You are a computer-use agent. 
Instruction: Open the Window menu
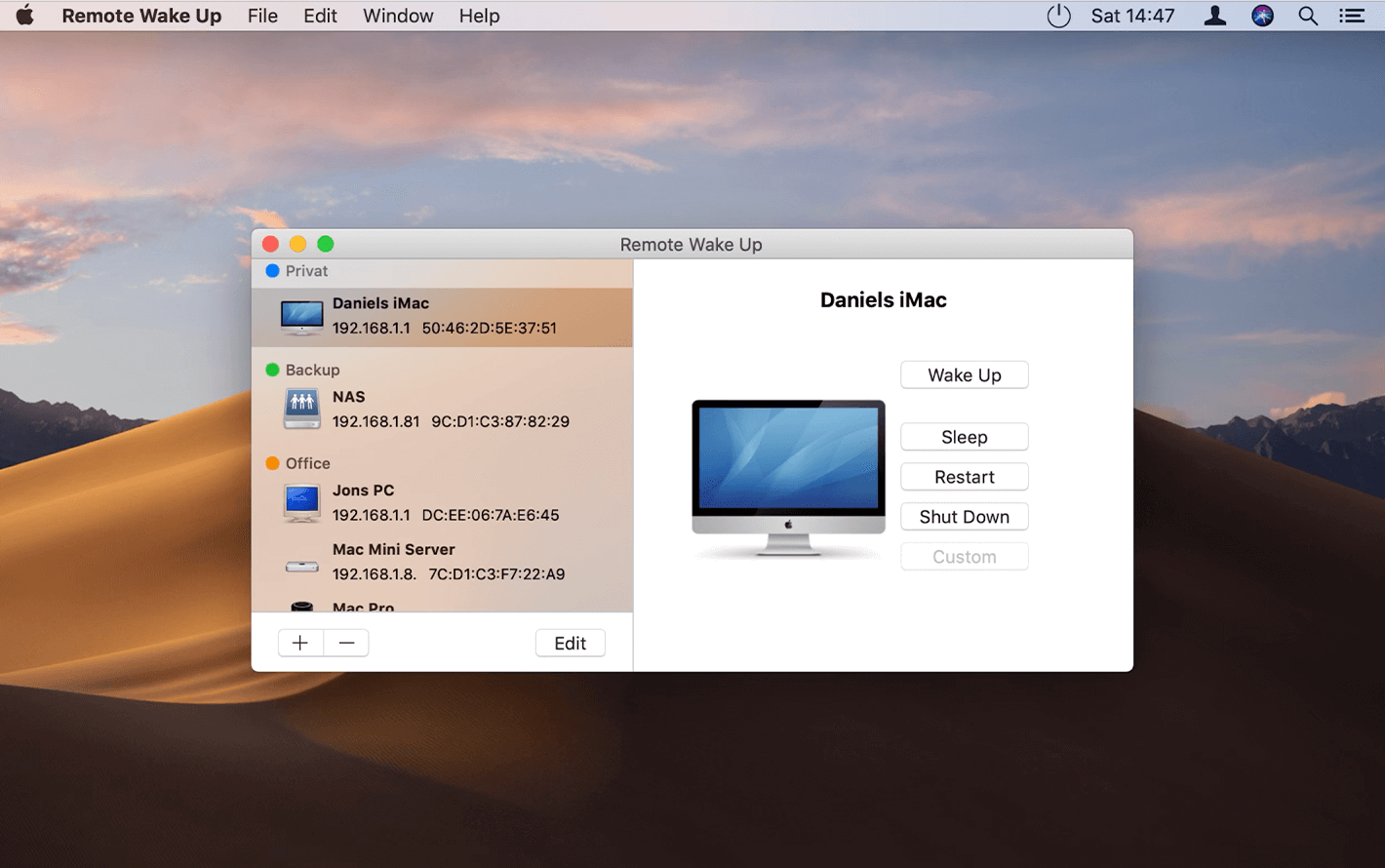[398, 16]
